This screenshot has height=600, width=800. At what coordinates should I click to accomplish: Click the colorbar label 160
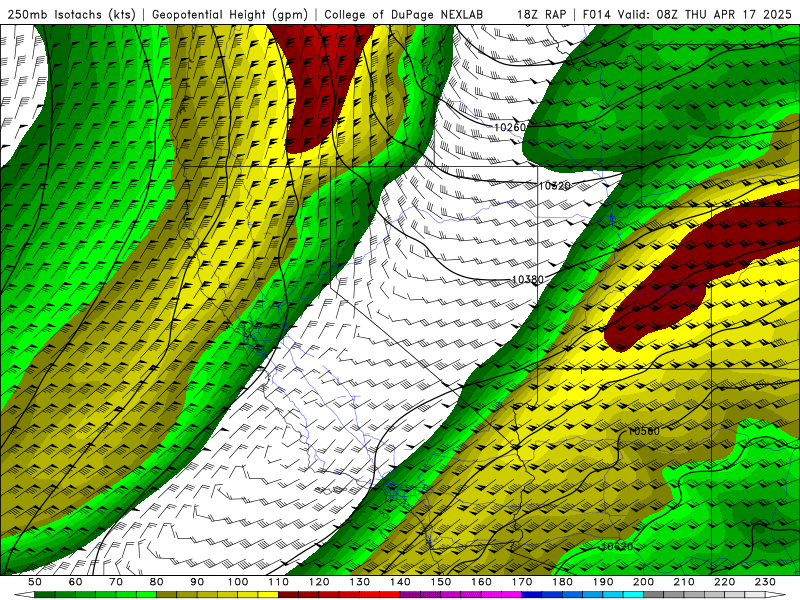tap(482, 582)
